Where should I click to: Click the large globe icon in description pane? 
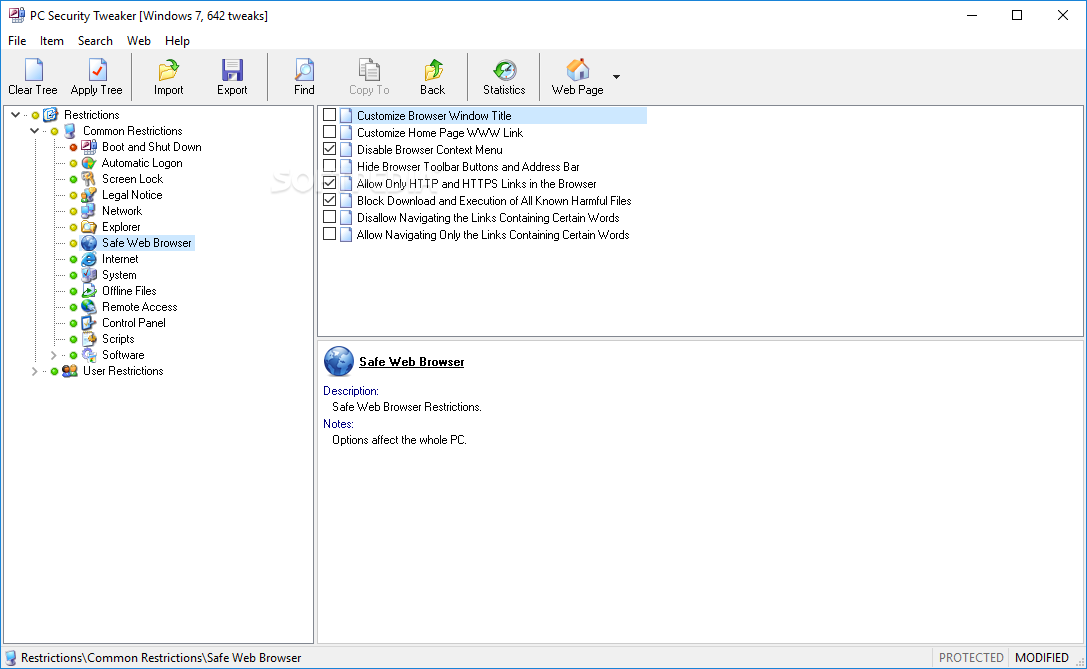(x=338, y=361)
